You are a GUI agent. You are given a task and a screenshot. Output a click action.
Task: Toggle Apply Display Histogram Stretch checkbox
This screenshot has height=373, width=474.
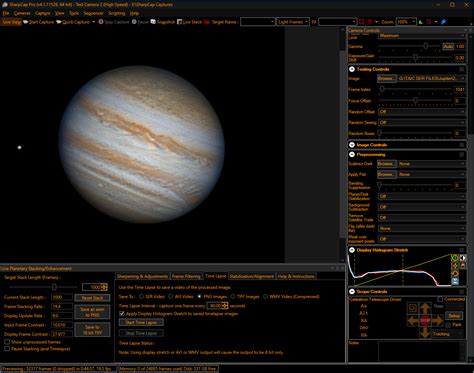(122, 314)
